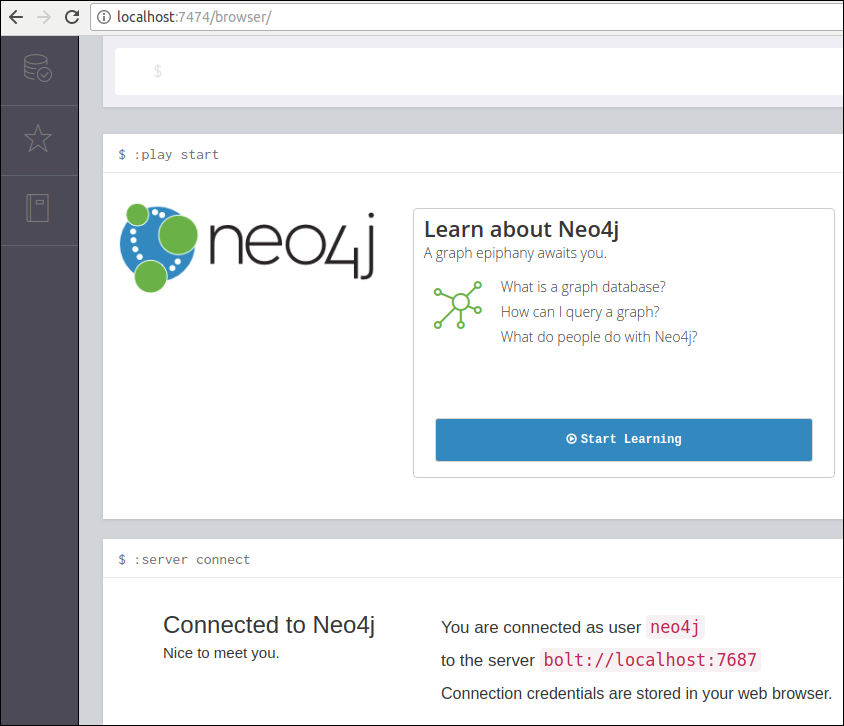This screenshot has height=726, width=844.
Task: Open the Favorites star sidebar icon
Action: tap(38, 139)
